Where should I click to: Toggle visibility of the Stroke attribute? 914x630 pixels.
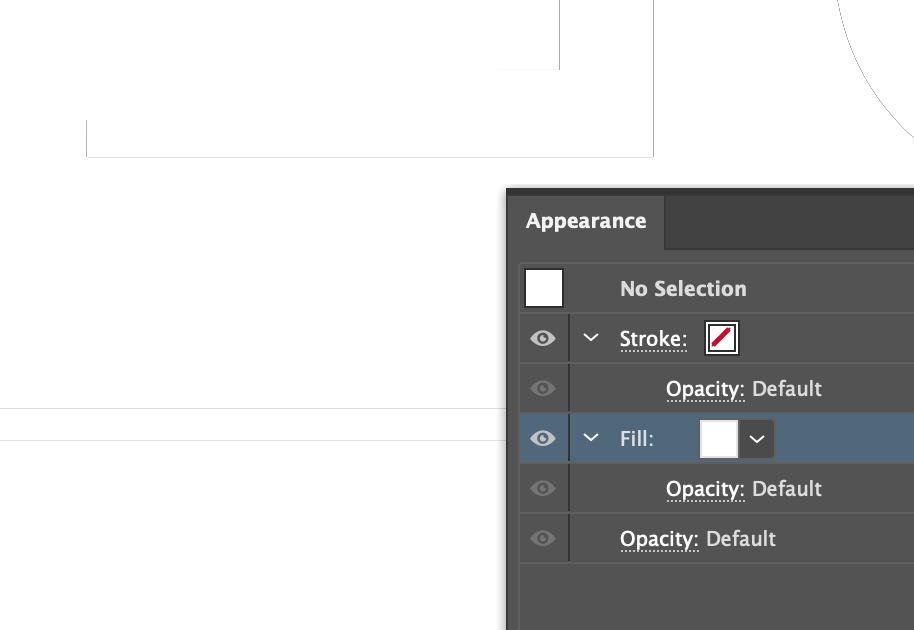[543, 338]
